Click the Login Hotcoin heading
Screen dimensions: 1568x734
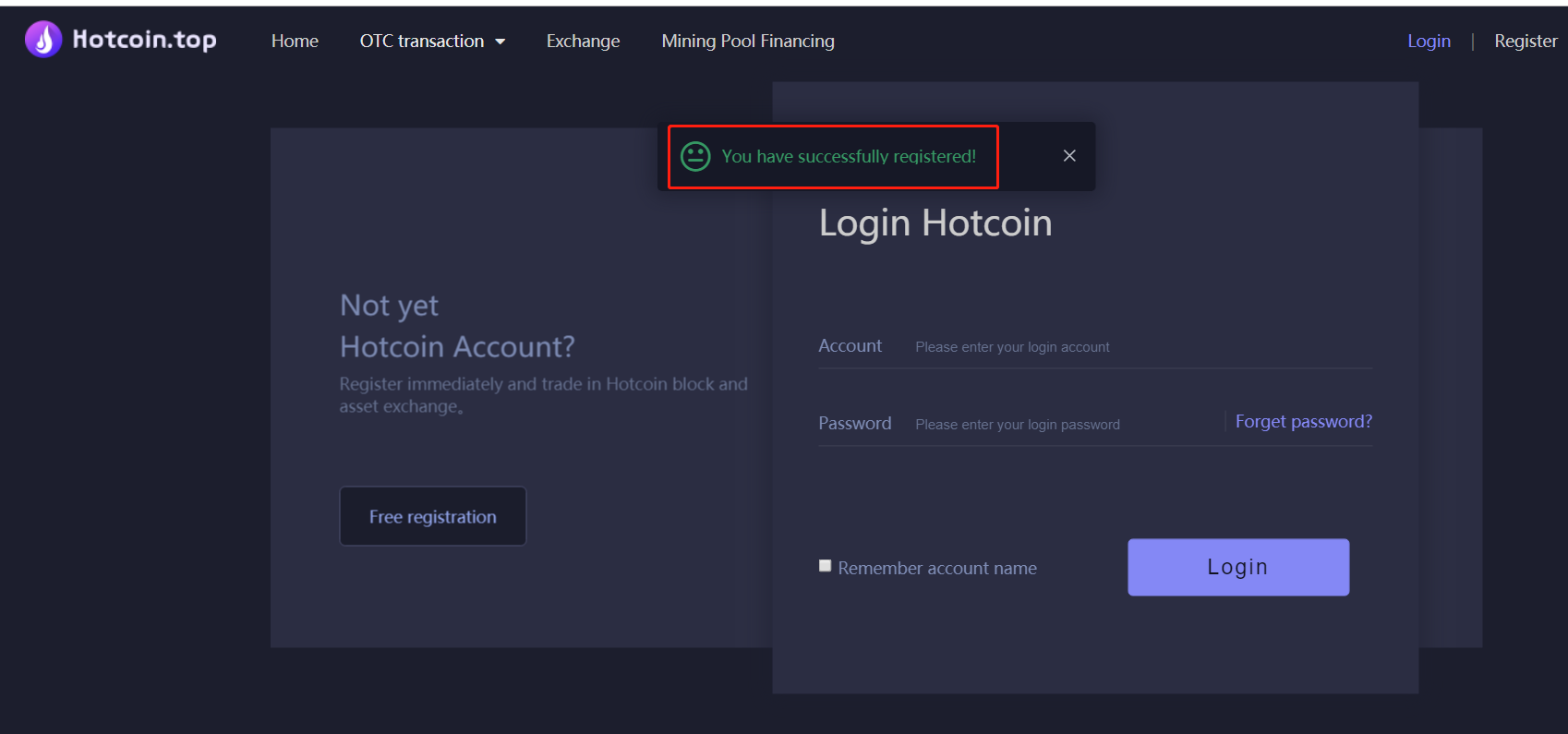point(935,223)
